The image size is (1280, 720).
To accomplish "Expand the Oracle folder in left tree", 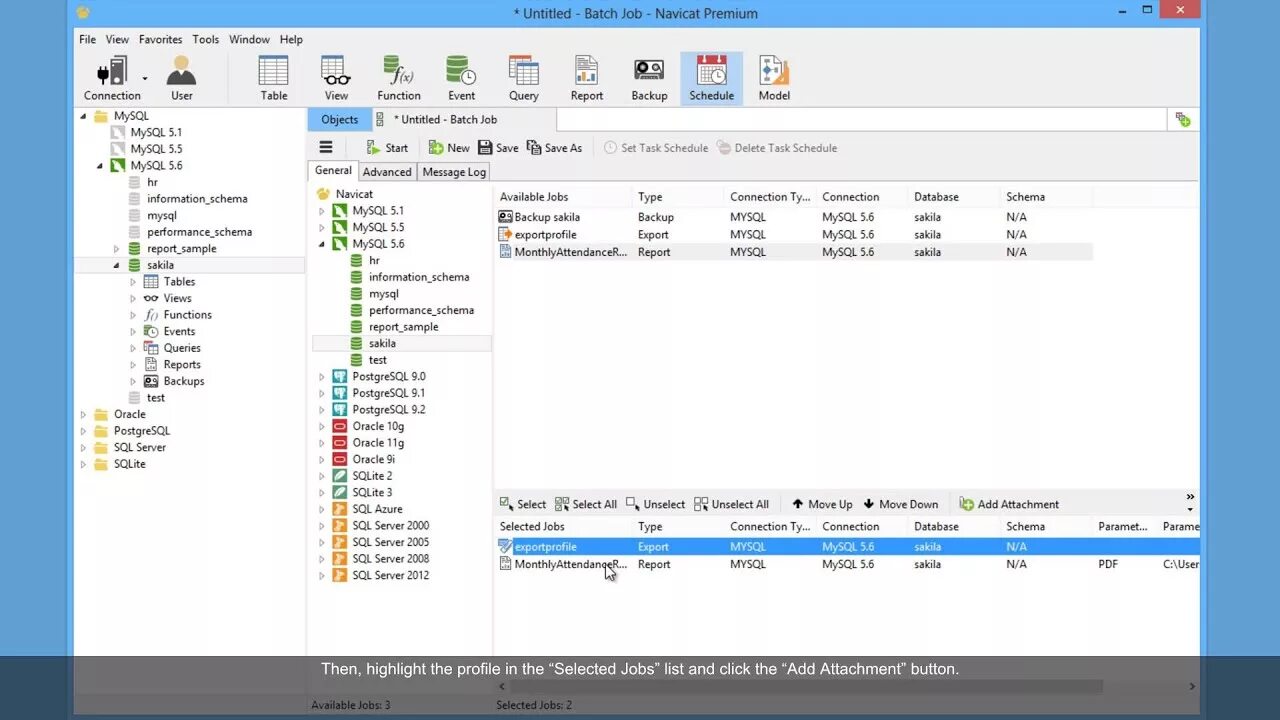I will pyautogui.click(x=84, y=414).
